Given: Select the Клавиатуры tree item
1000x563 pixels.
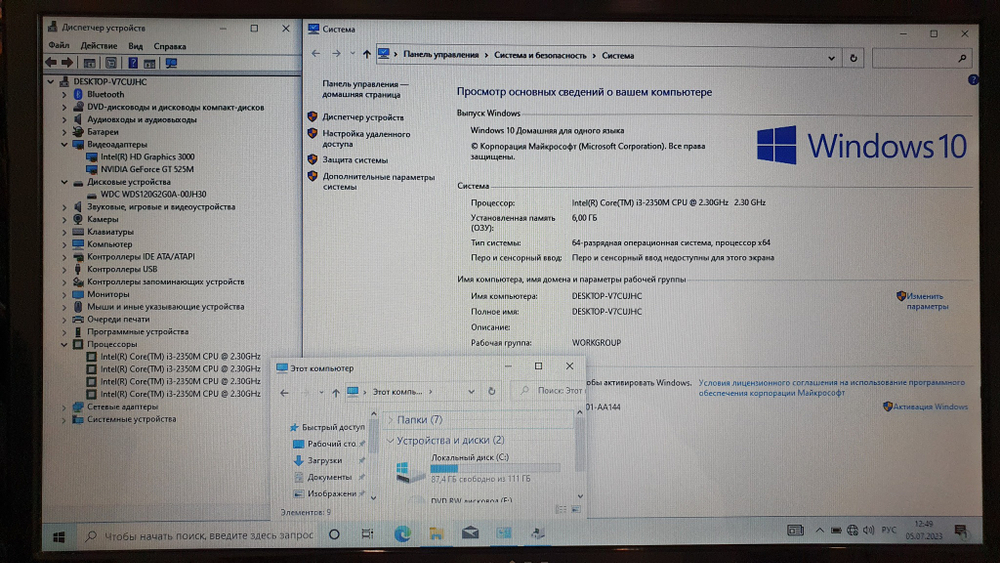Looking at the screenshot, I should point(110,232).
